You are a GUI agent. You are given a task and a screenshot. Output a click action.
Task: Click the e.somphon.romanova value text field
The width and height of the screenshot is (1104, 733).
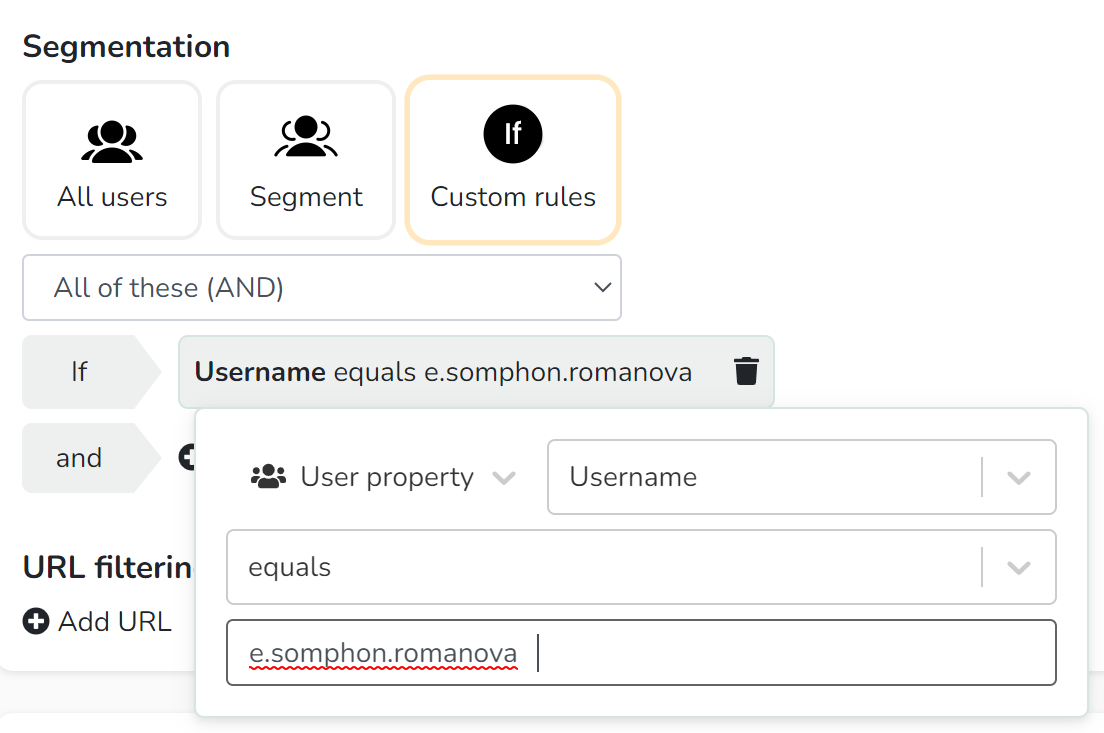641,652
